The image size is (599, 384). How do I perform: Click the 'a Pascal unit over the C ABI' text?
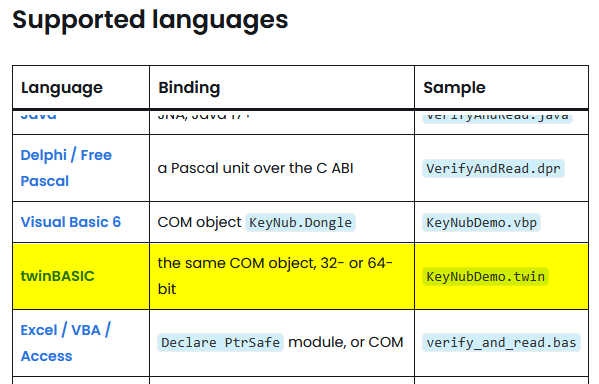[x=256, y=168]
